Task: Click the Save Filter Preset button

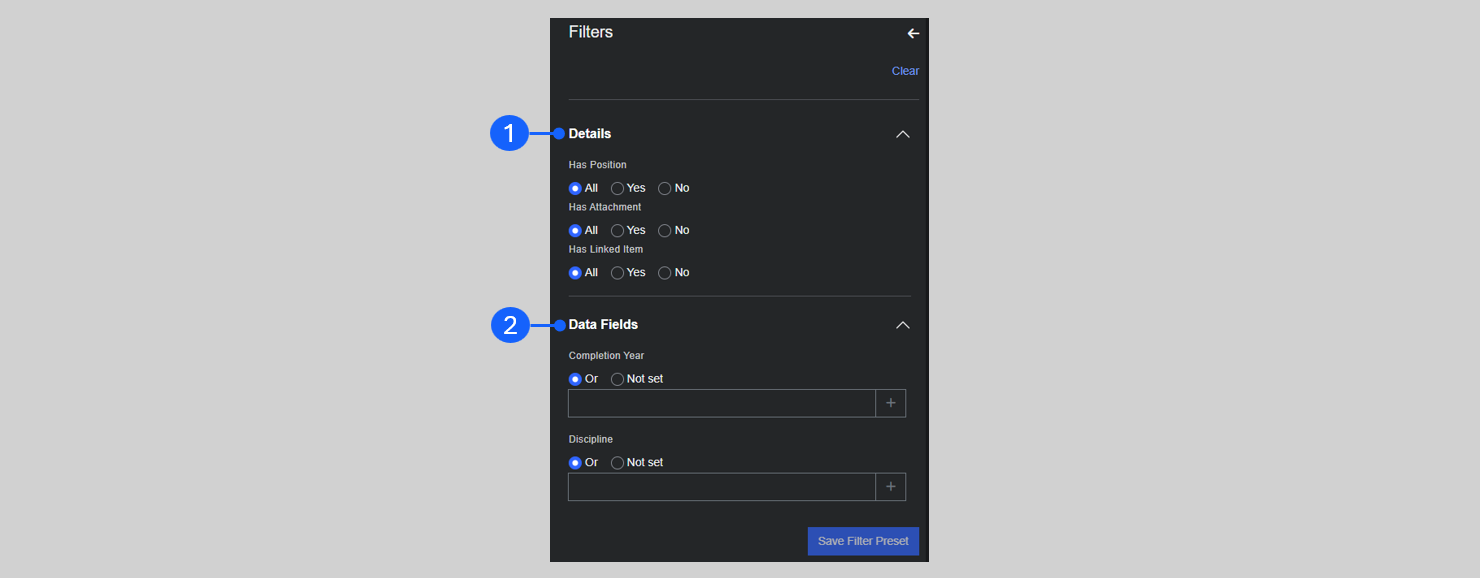Action: (863, 541)
